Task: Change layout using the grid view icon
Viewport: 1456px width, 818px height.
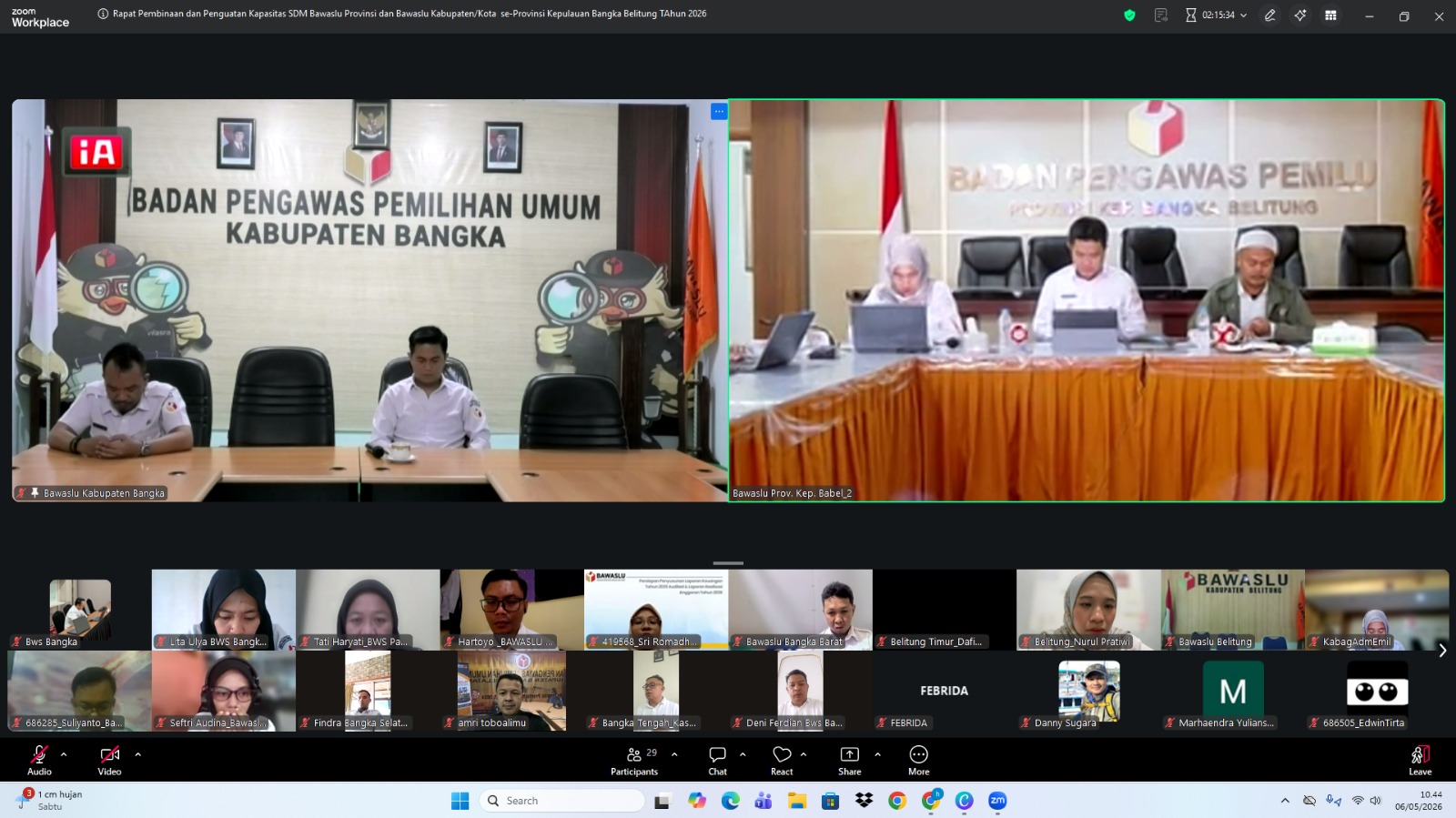Action: click(1330, 15)
